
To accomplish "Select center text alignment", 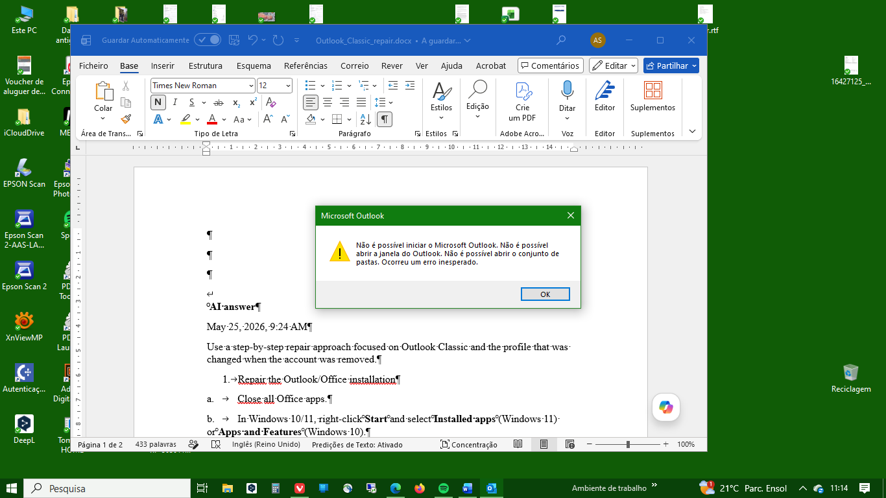I will (327, 102).
